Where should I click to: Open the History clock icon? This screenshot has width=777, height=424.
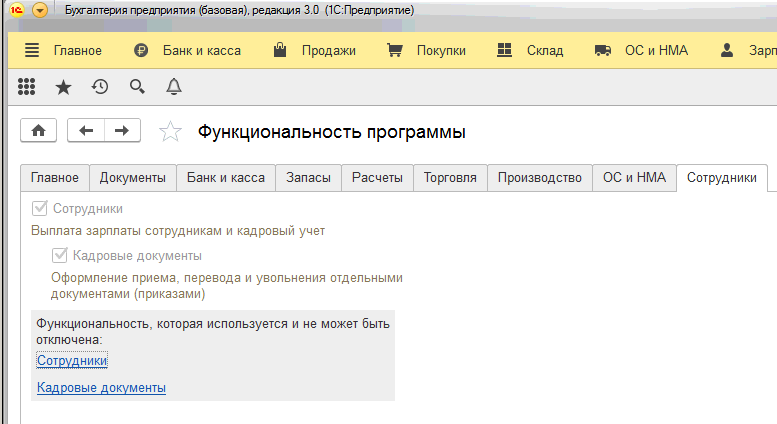[x=100, y=87]
